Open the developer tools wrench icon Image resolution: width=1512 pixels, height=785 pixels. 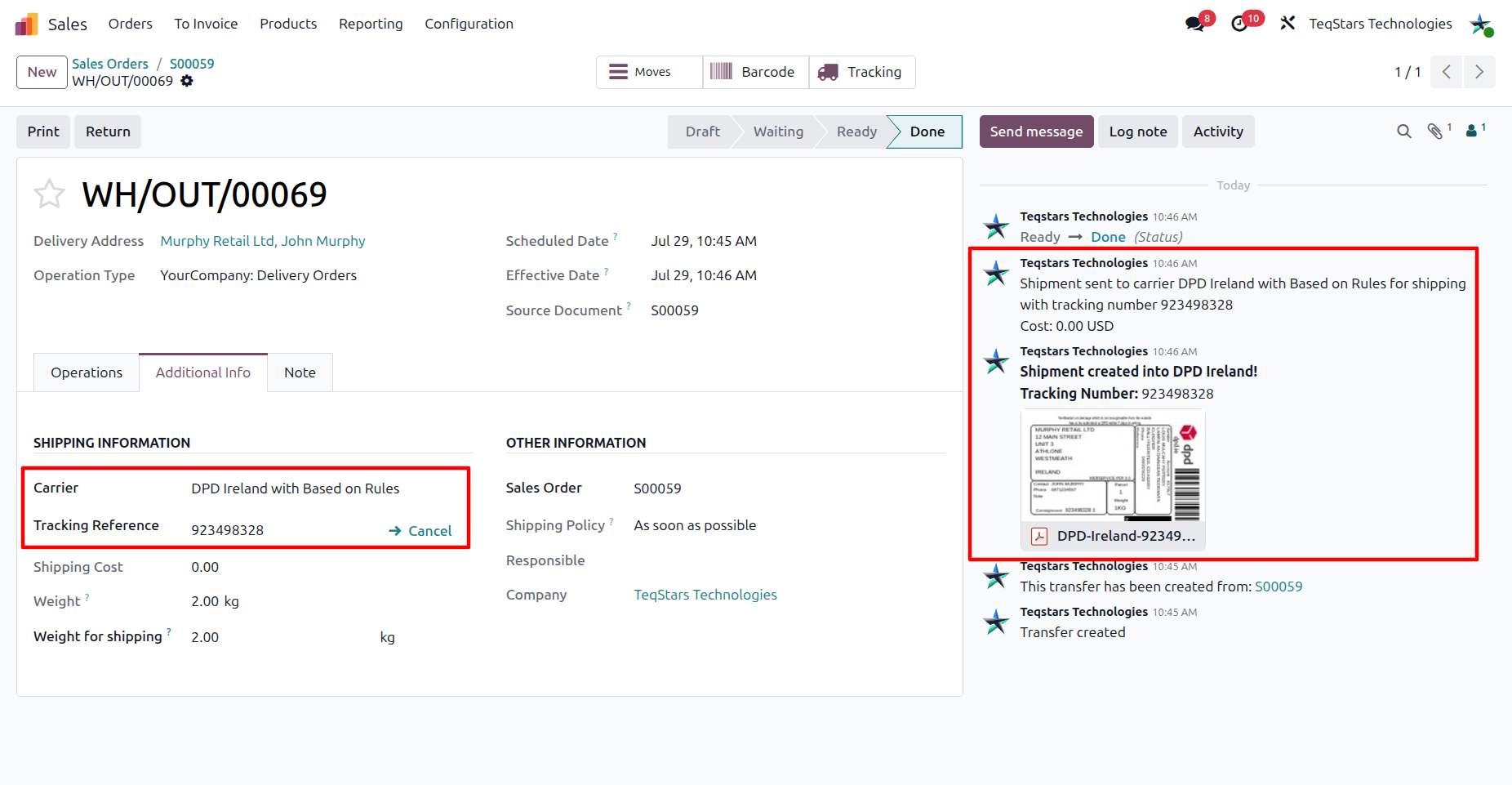[1287, 24]
